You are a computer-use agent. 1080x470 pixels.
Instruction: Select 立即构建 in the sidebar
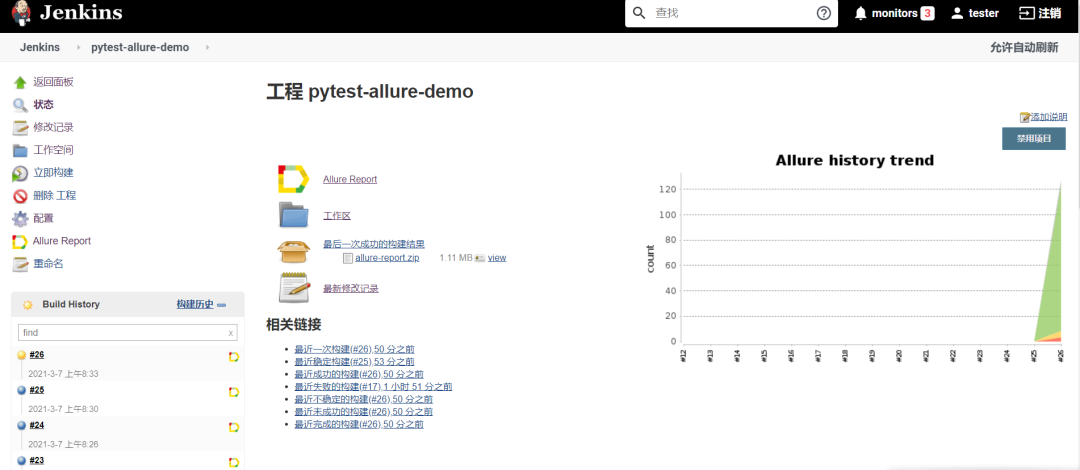53,173
